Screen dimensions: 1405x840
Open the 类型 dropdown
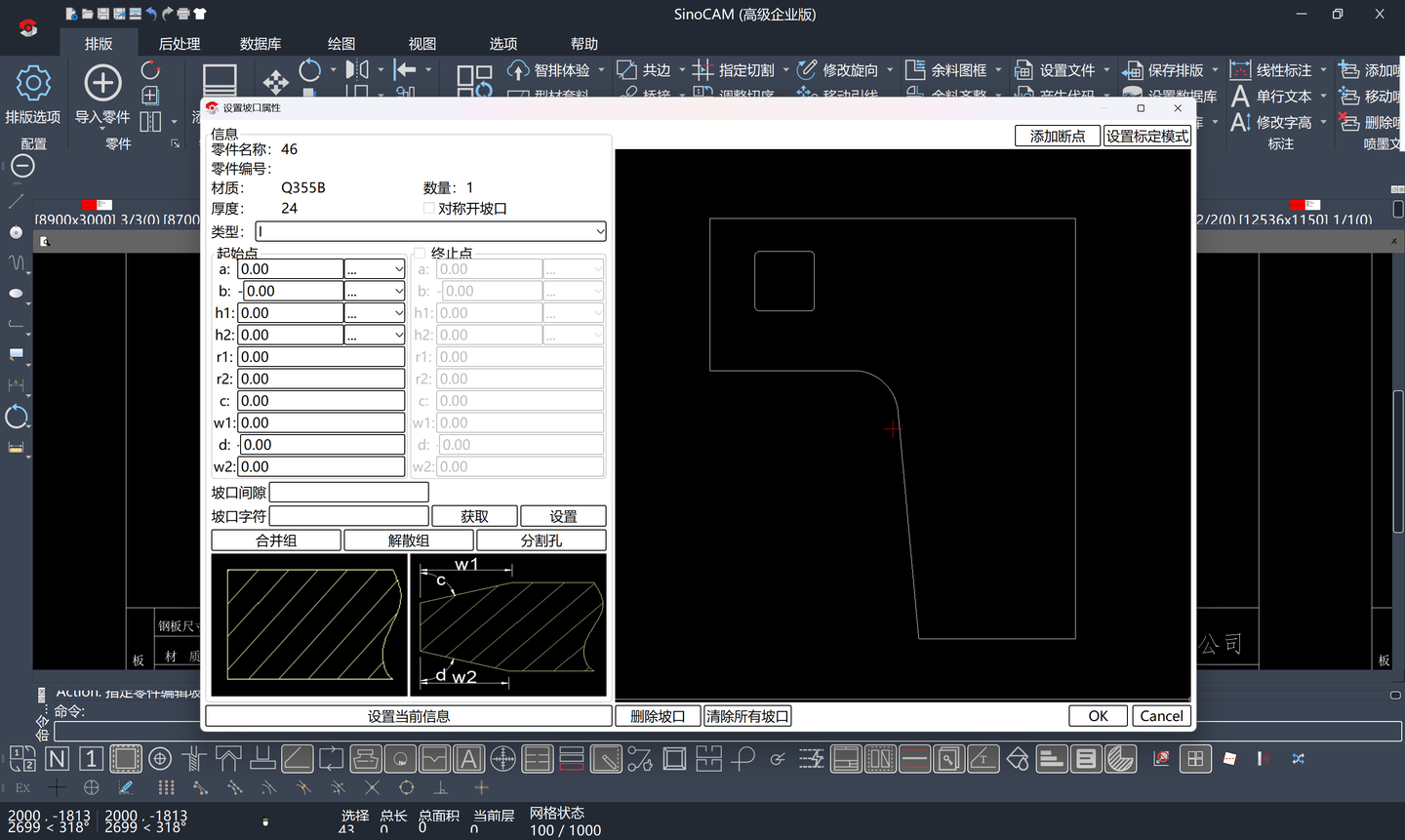click(x=599, y=231)
